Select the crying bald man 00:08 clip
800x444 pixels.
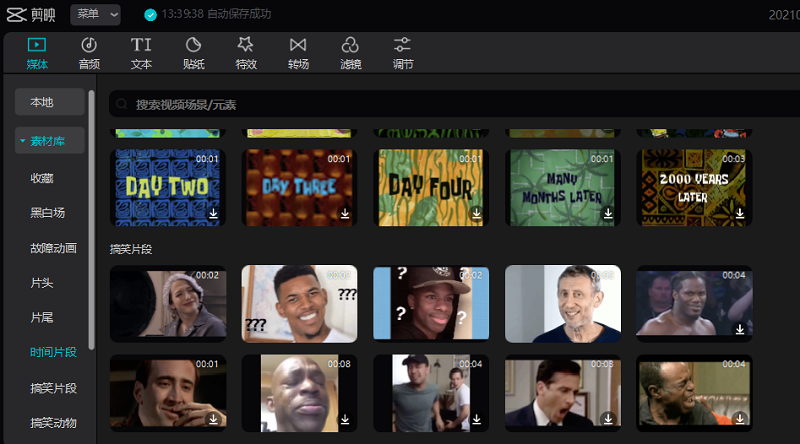(299, 393)
